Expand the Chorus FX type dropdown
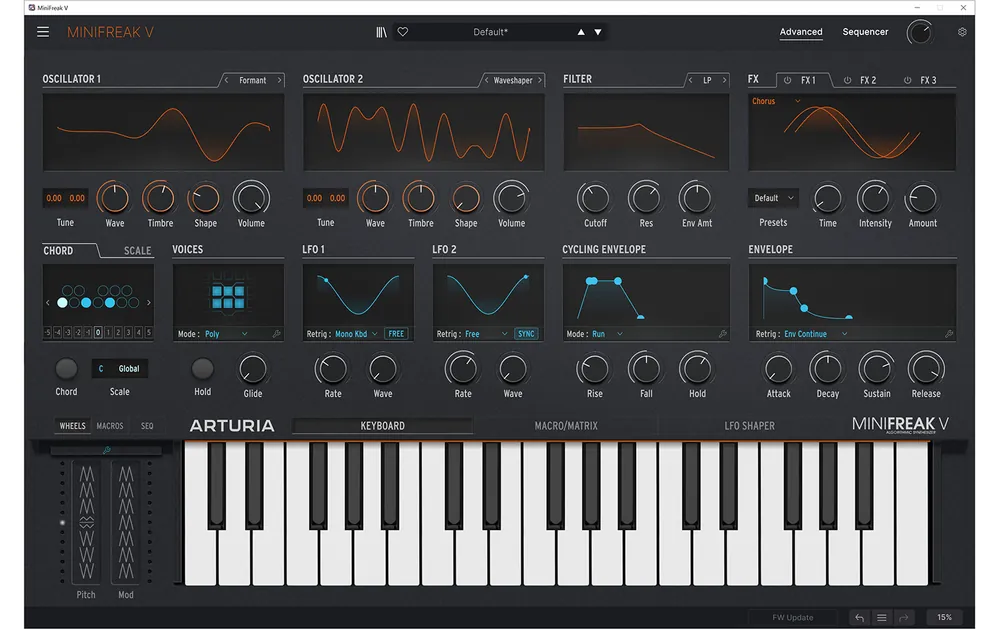The image size is (1000, 629). pyautogui.click(x=776, y=101)
